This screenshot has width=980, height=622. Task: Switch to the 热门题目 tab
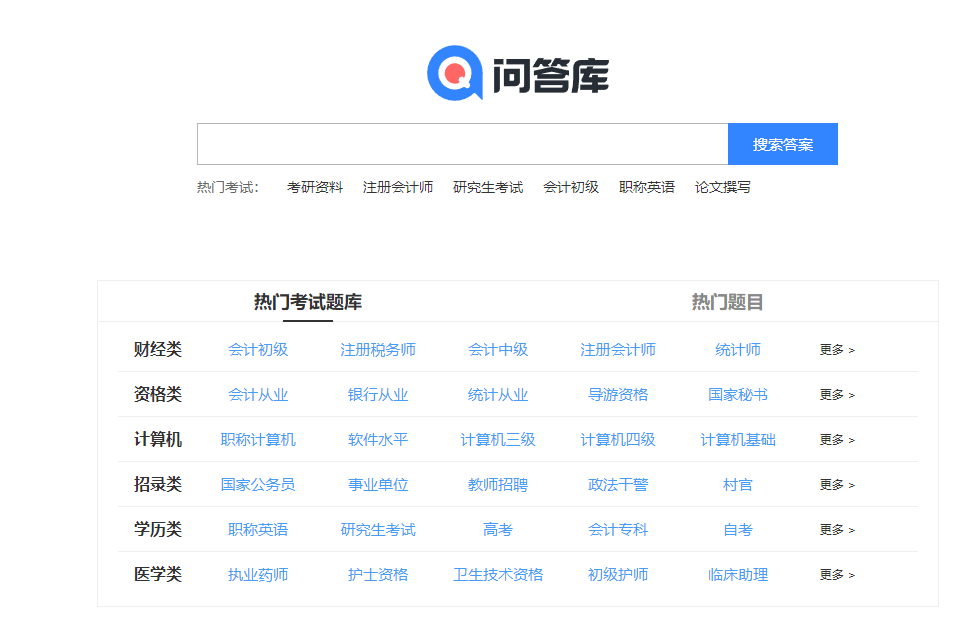point(728,302)
